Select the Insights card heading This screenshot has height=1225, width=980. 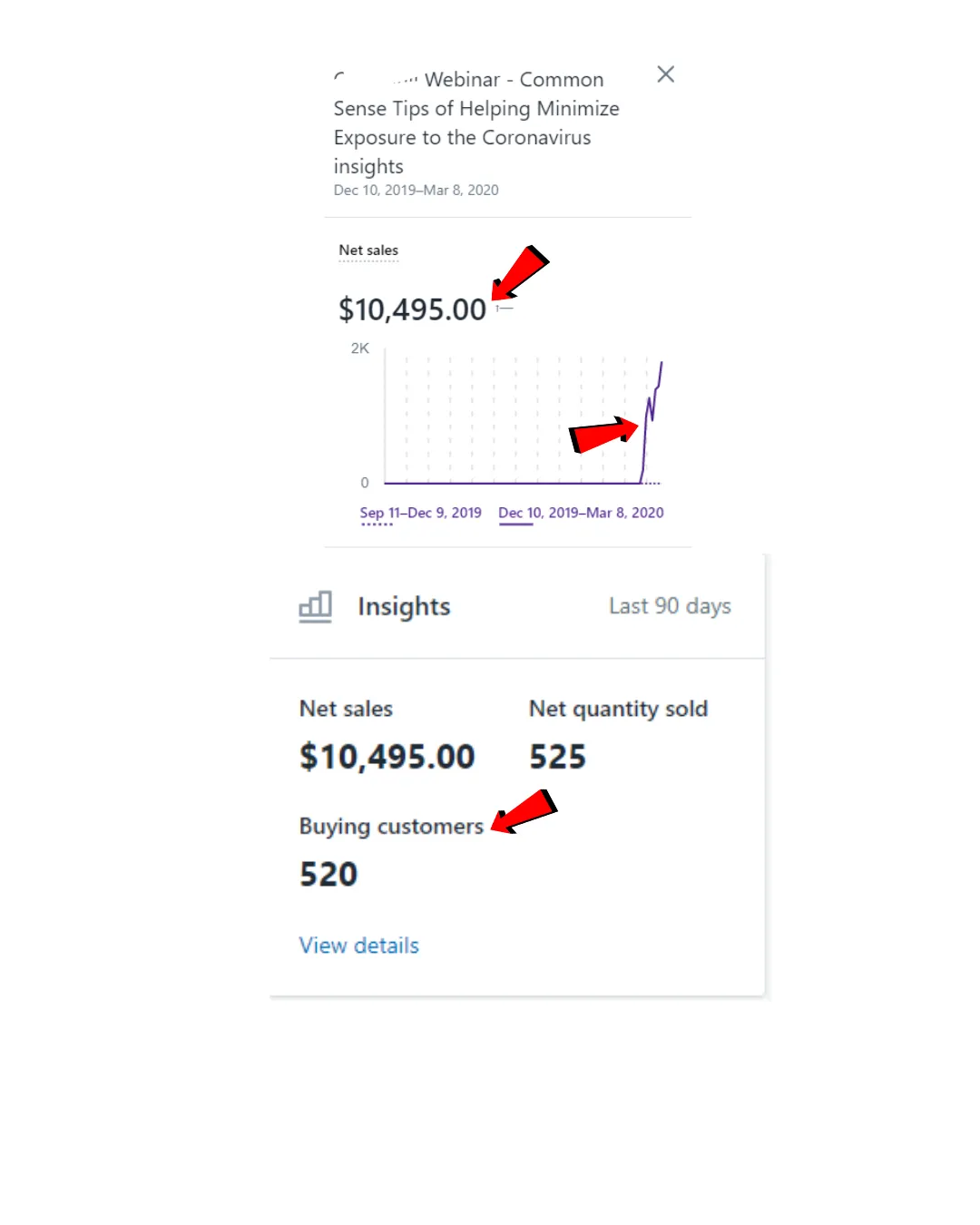click(x=404, y=606)
